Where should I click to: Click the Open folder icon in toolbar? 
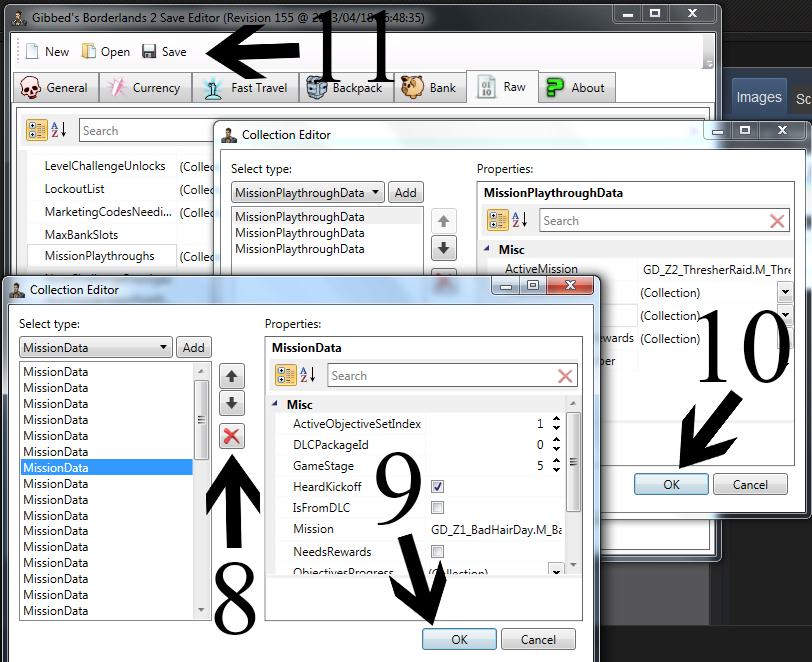tap(89, 51)
